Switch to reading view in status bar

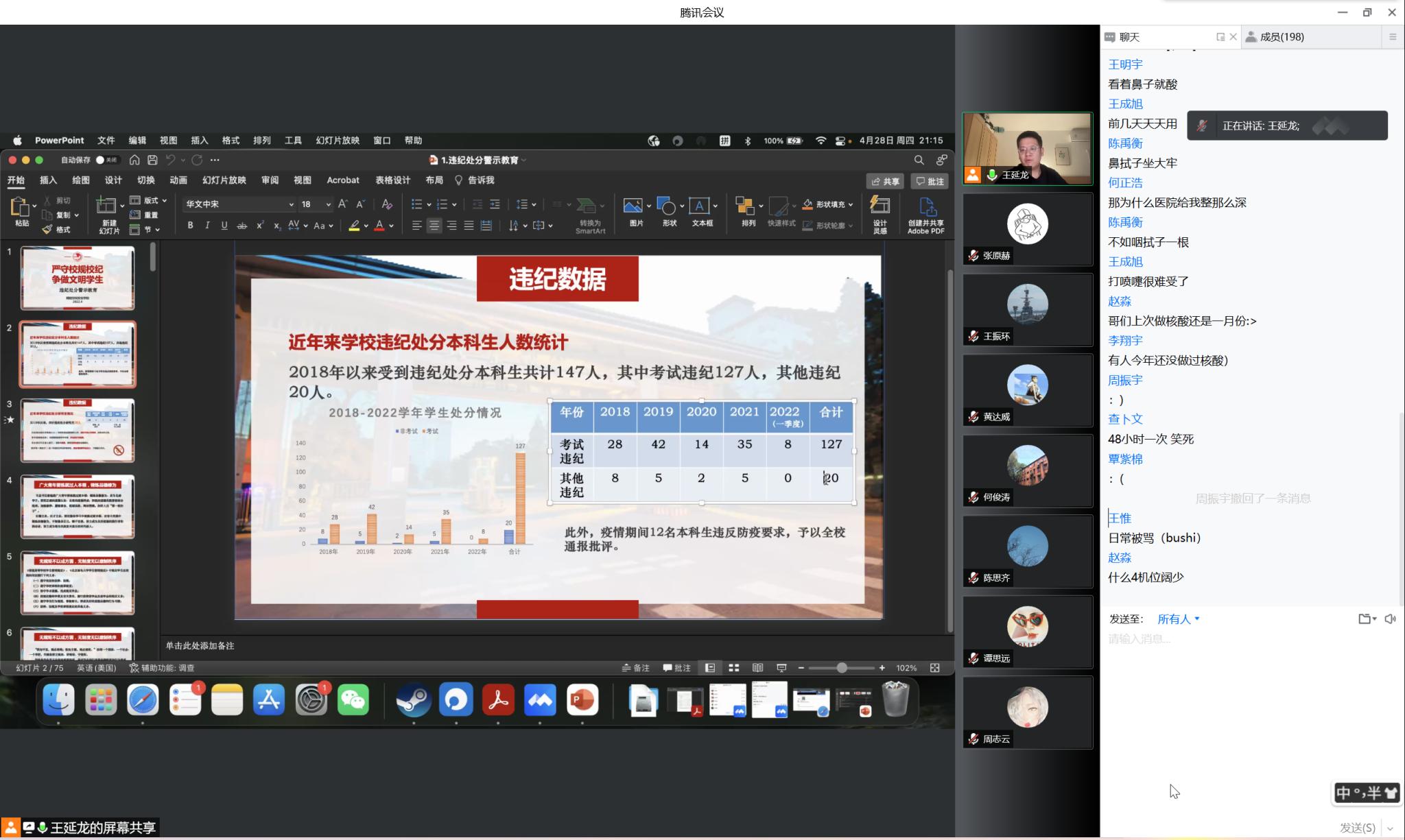pos(757,668)
